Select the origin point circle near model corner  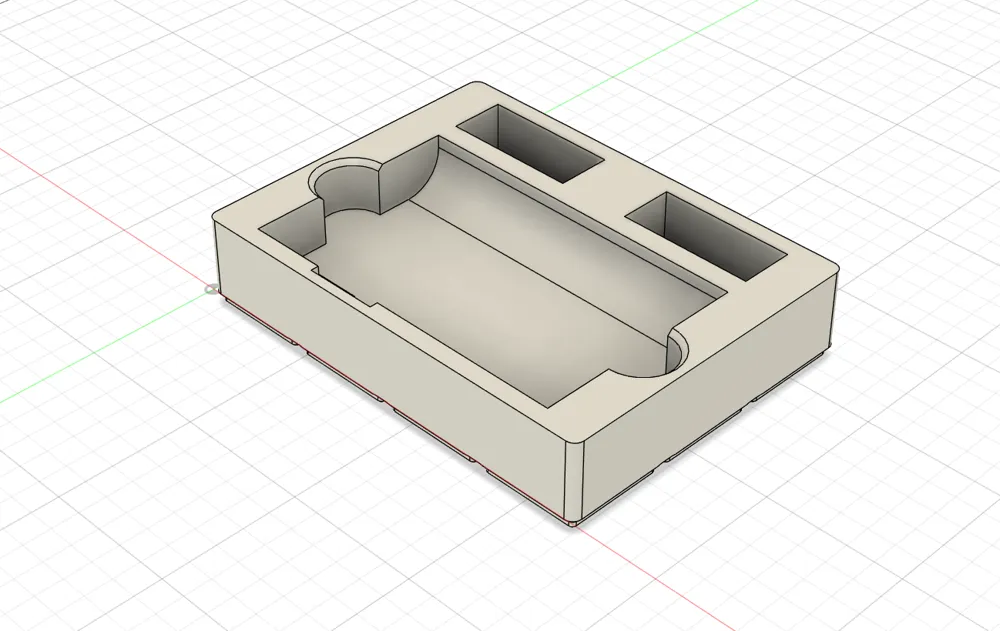click(x=210, y=290)
